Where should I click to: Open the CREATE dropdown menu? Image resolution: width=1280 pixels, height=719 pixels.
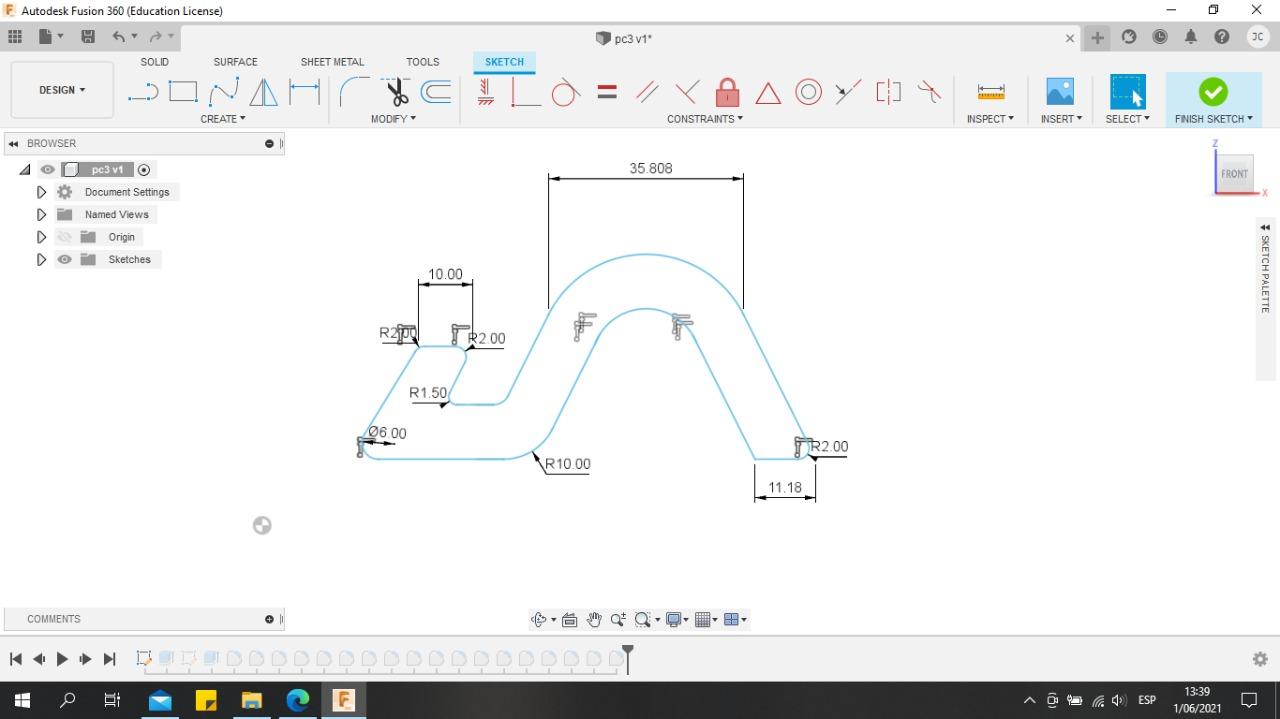[223, 119]
